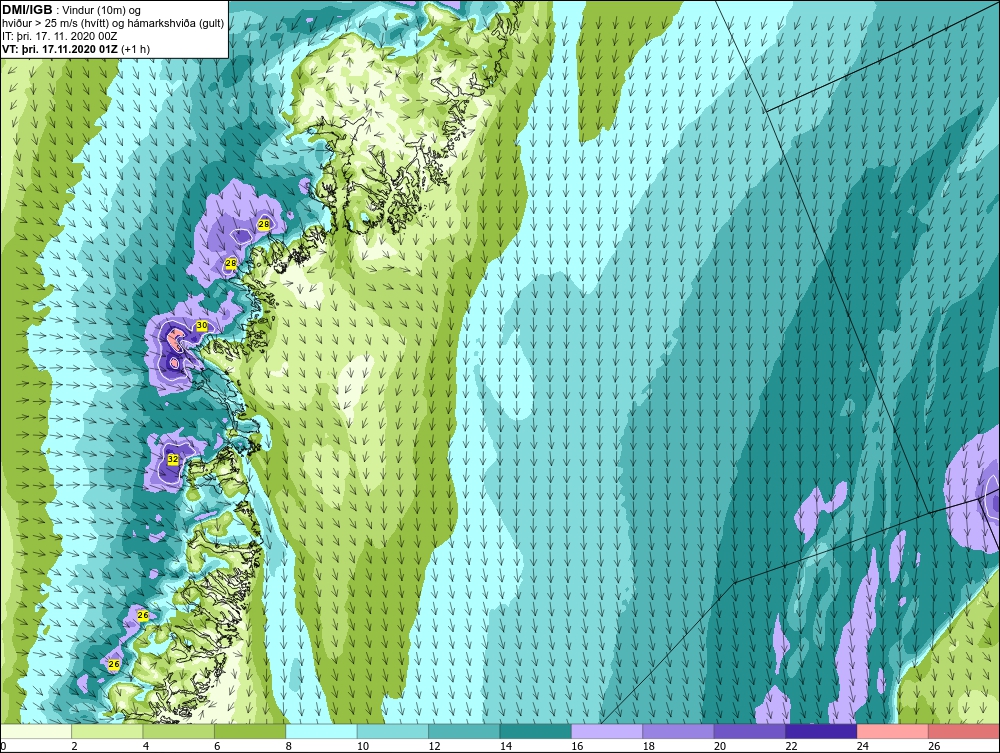Select the 20–22 m/s violet swatch
Image resolution: width=1000 pixels, height=753 pixels.
750,731
